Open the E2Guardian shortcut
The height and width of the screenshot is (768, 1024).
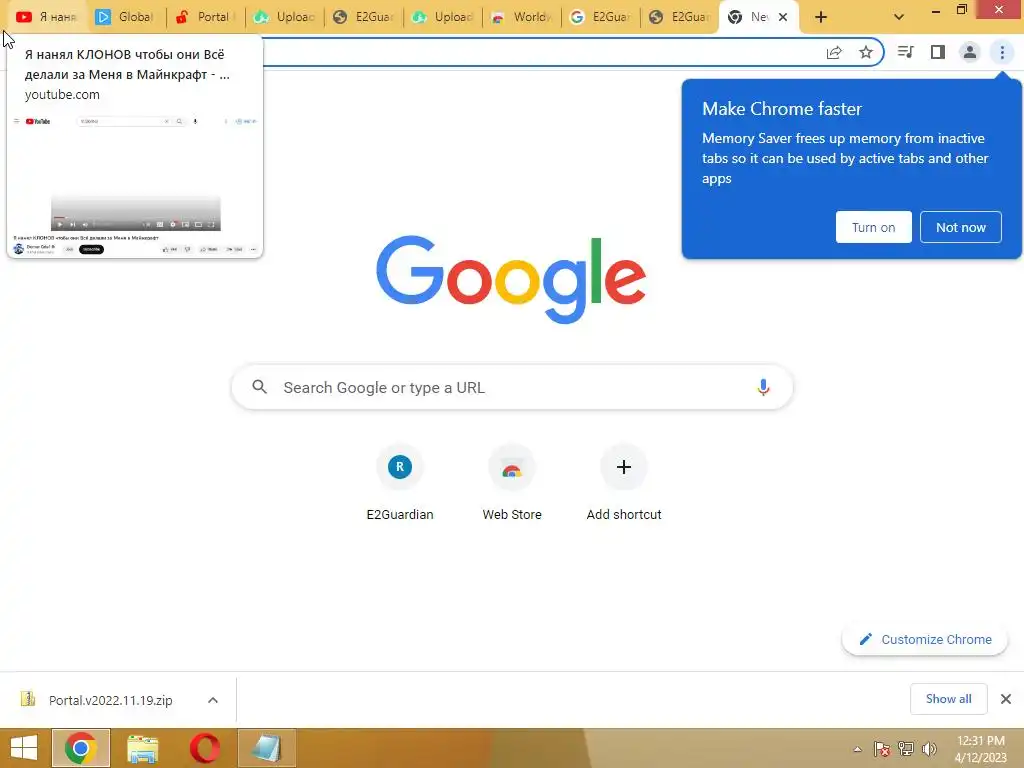pos(400,483)
